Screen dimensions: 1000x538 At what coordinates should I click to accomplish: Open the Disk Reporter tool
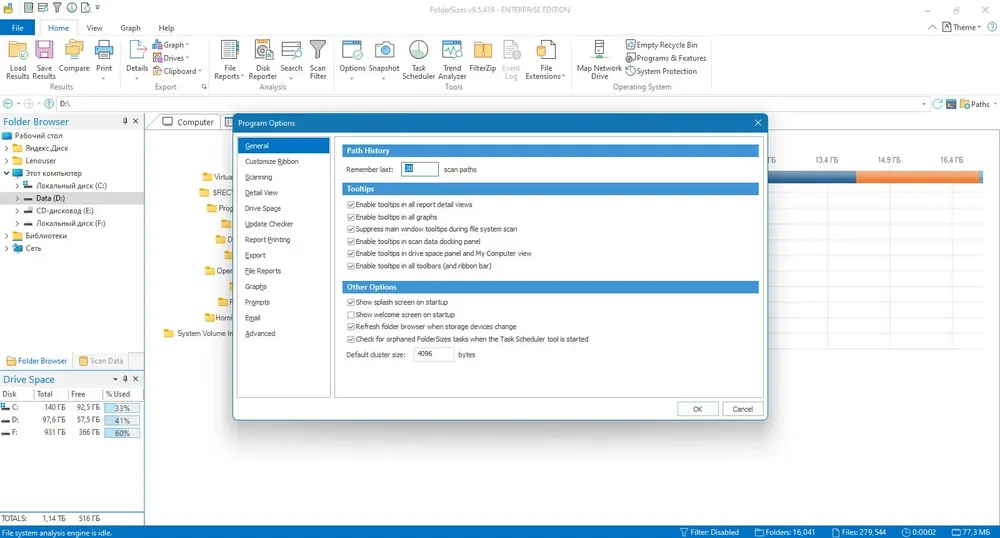click(x=263, y=60)
